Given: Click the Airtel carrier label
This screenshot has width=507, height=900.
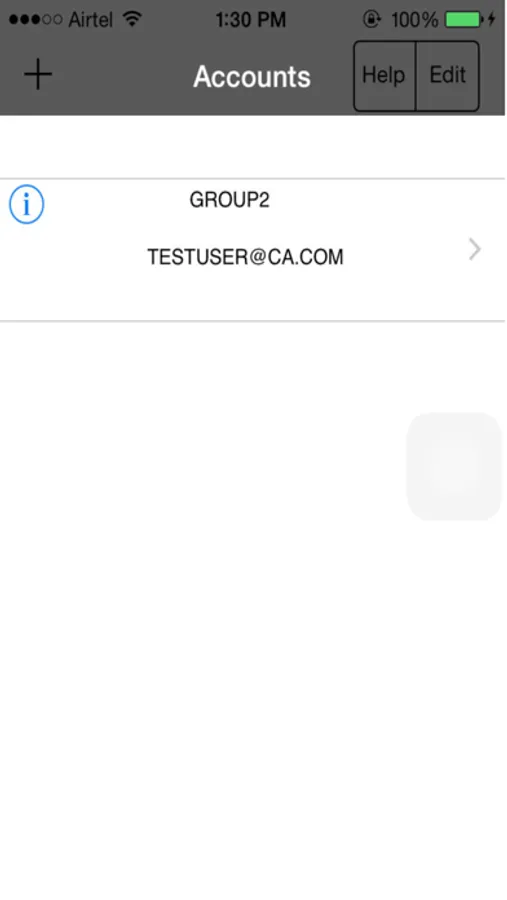Looking at the screenshot, I should tap(91, 20).
